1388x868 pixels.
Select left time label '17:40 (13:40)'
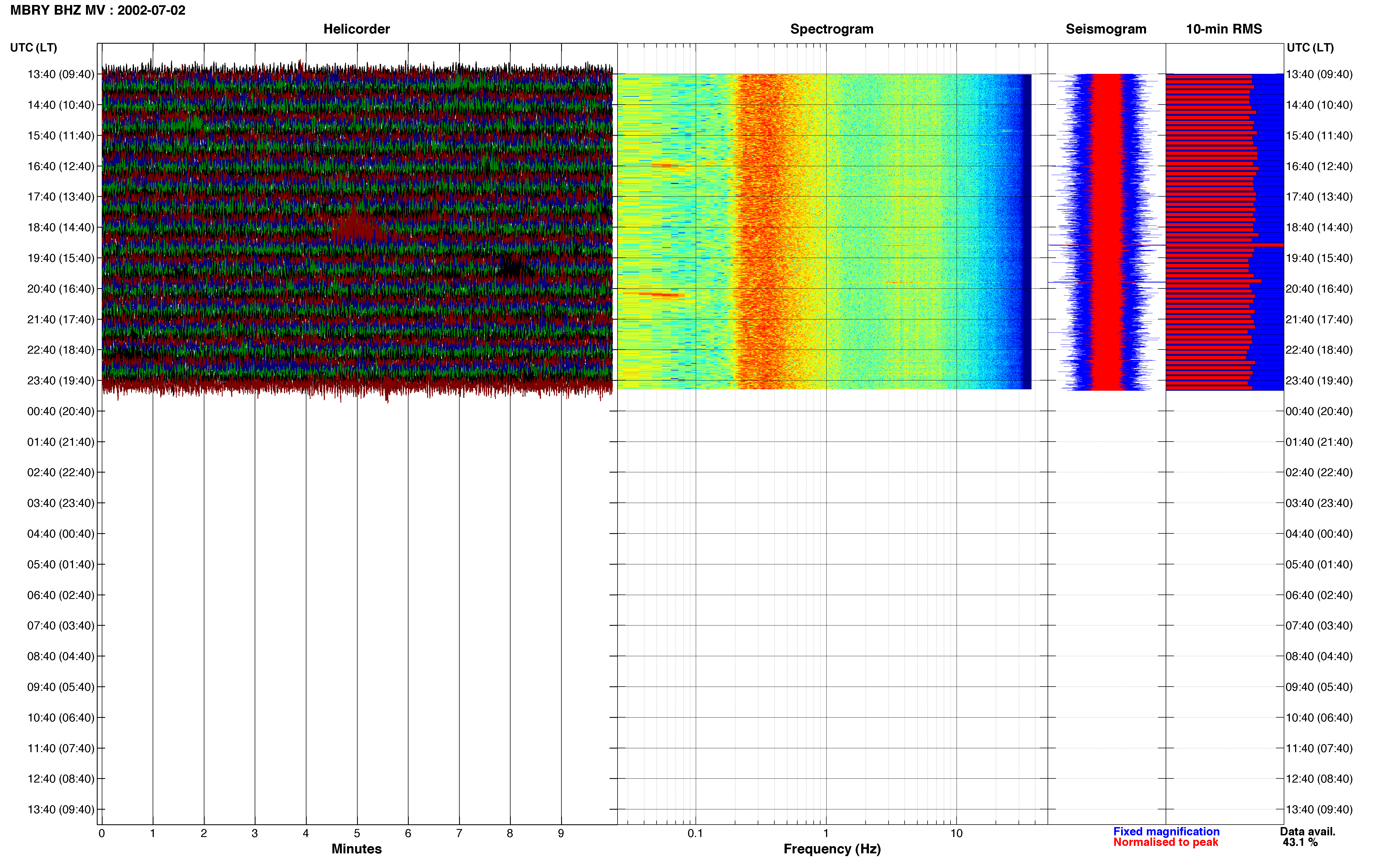click(61, 197)
